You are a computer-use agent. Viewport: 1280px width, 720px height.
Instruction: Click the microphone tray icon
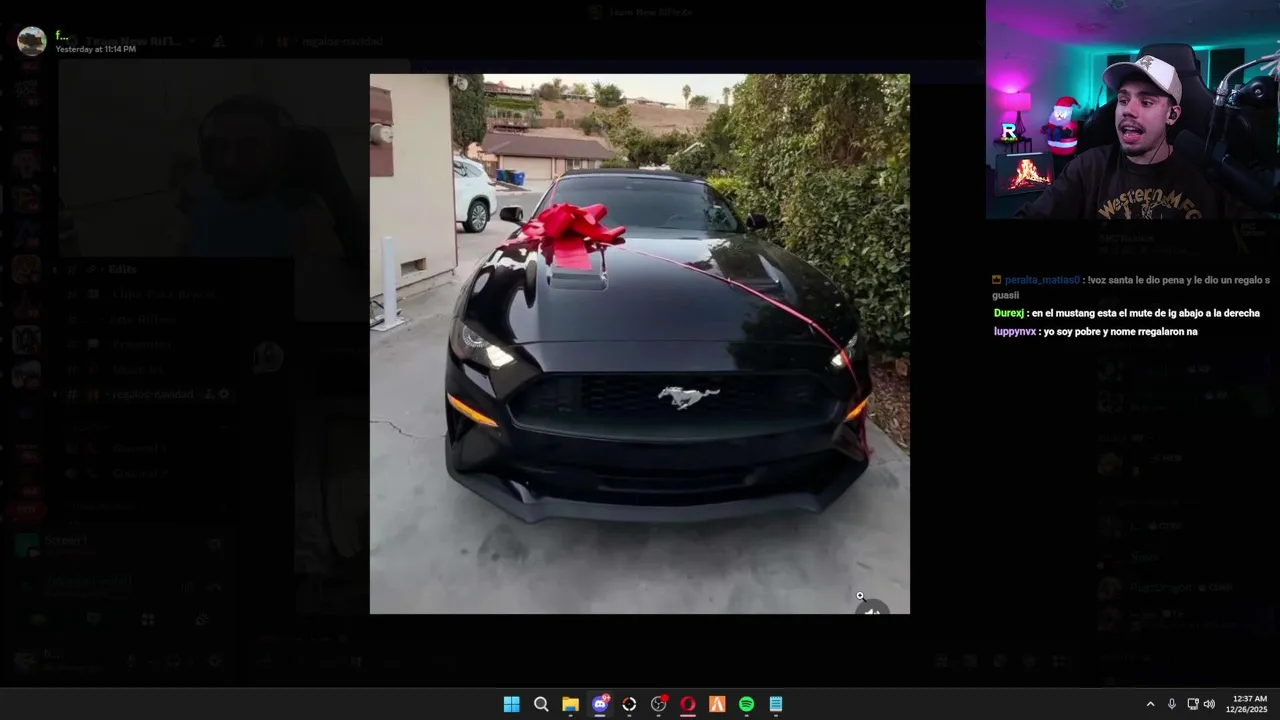(x=1171, y=704)
